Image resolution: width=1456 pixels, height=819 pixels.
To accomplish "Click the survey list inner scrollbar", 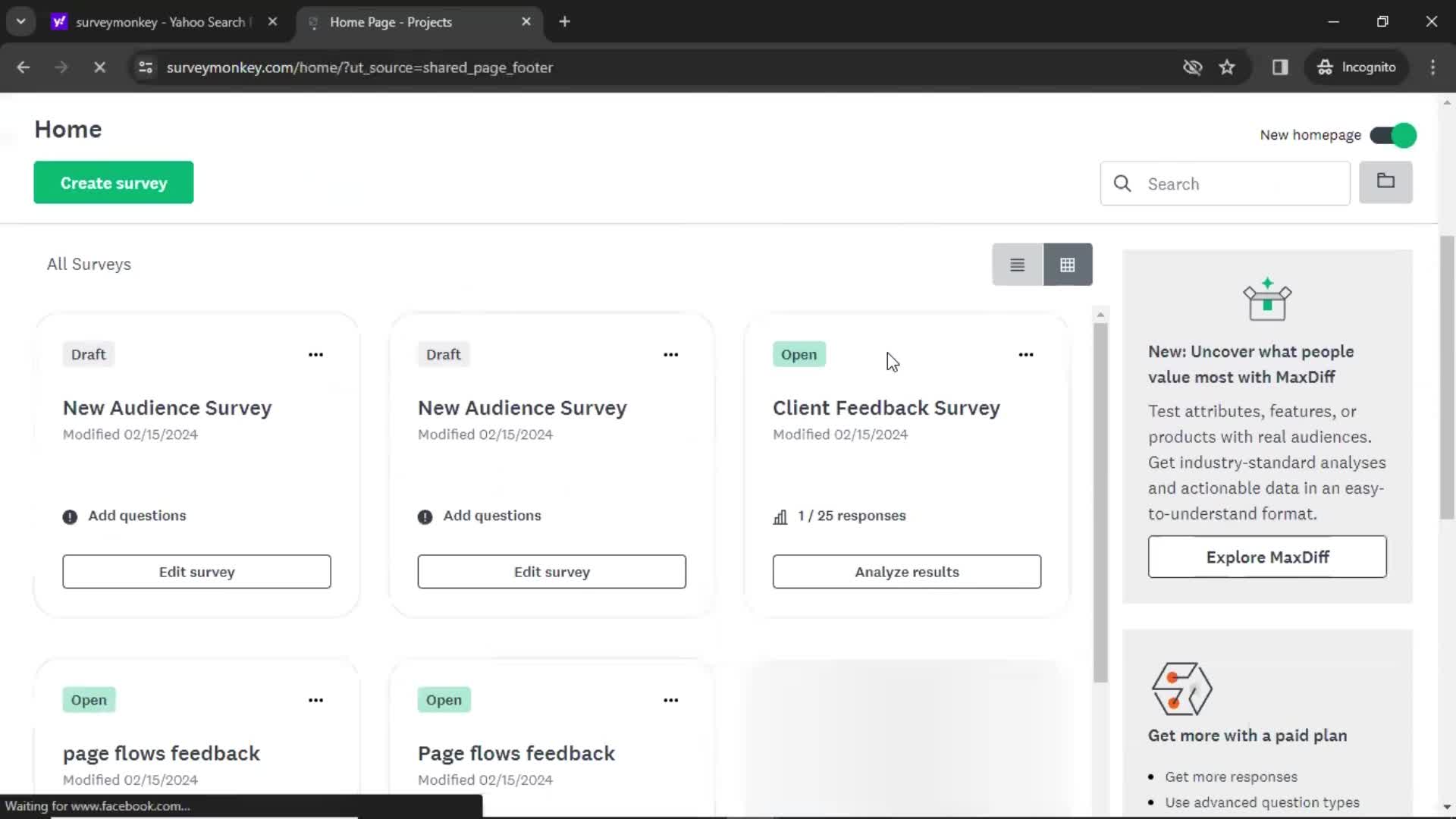I will click(x=1100, y=502).
